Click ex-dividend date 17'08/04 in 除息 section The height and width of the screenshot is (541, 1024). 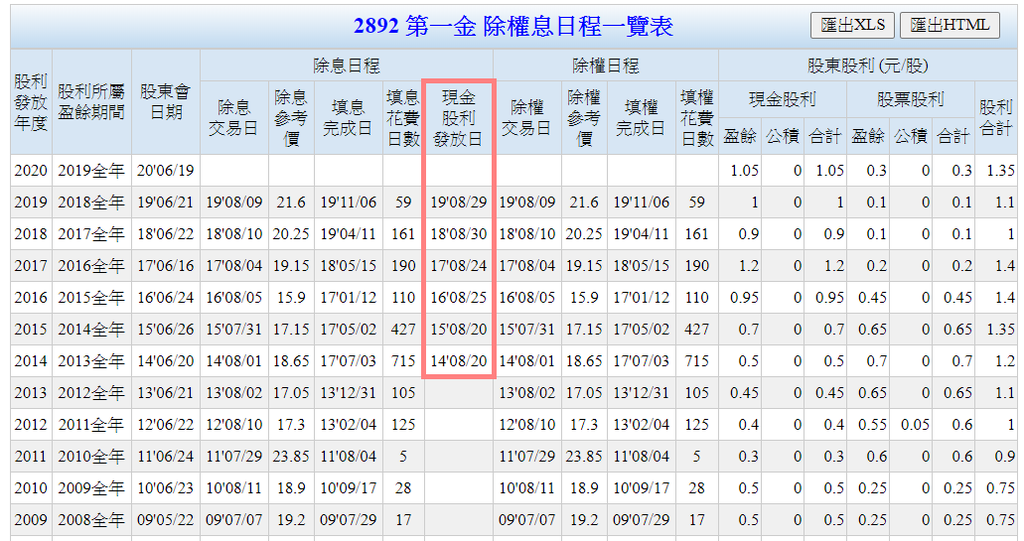(234, 266)
